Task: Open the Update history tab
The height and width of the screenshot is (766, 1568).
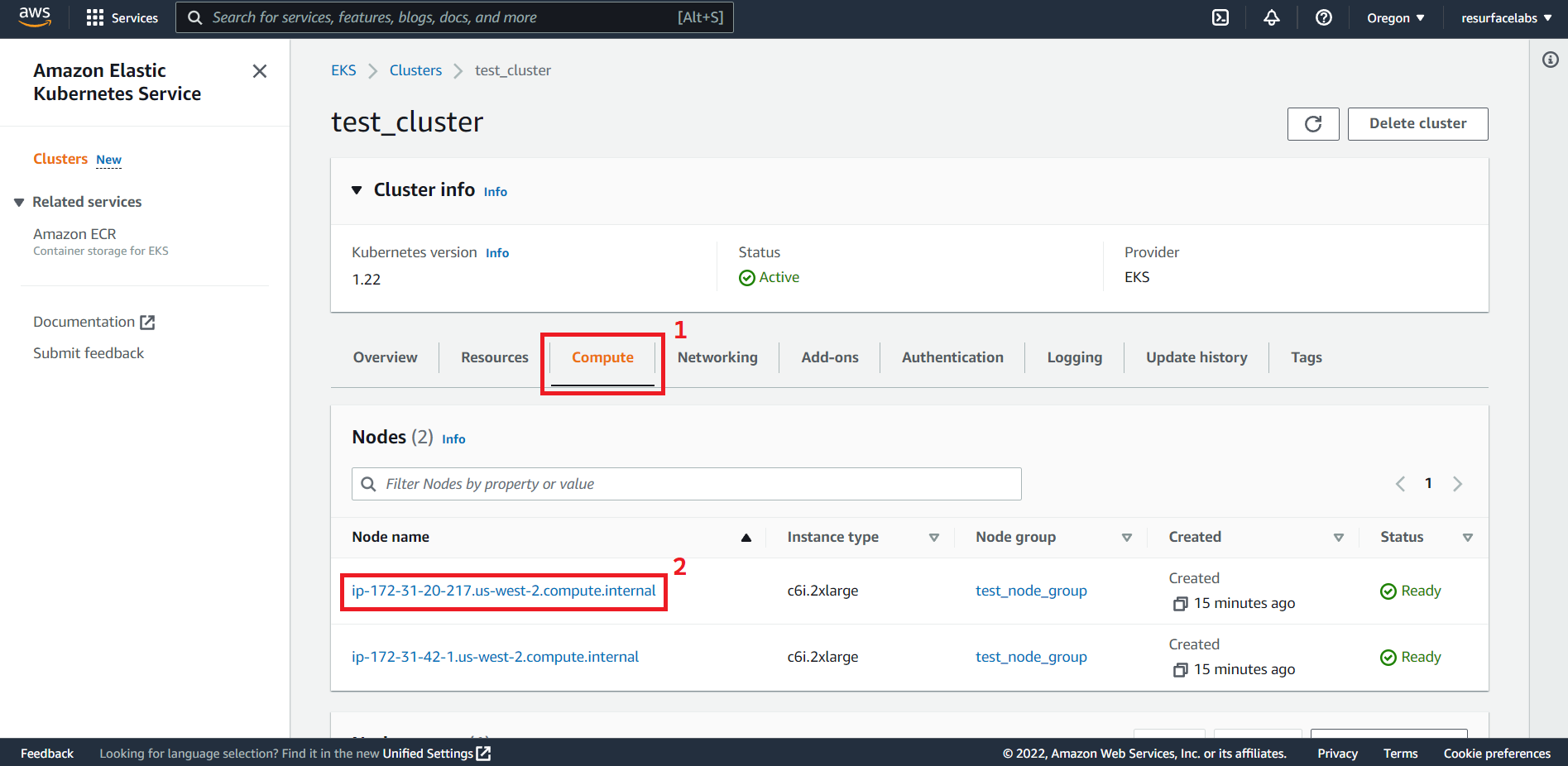Action: pos(1196,357)
